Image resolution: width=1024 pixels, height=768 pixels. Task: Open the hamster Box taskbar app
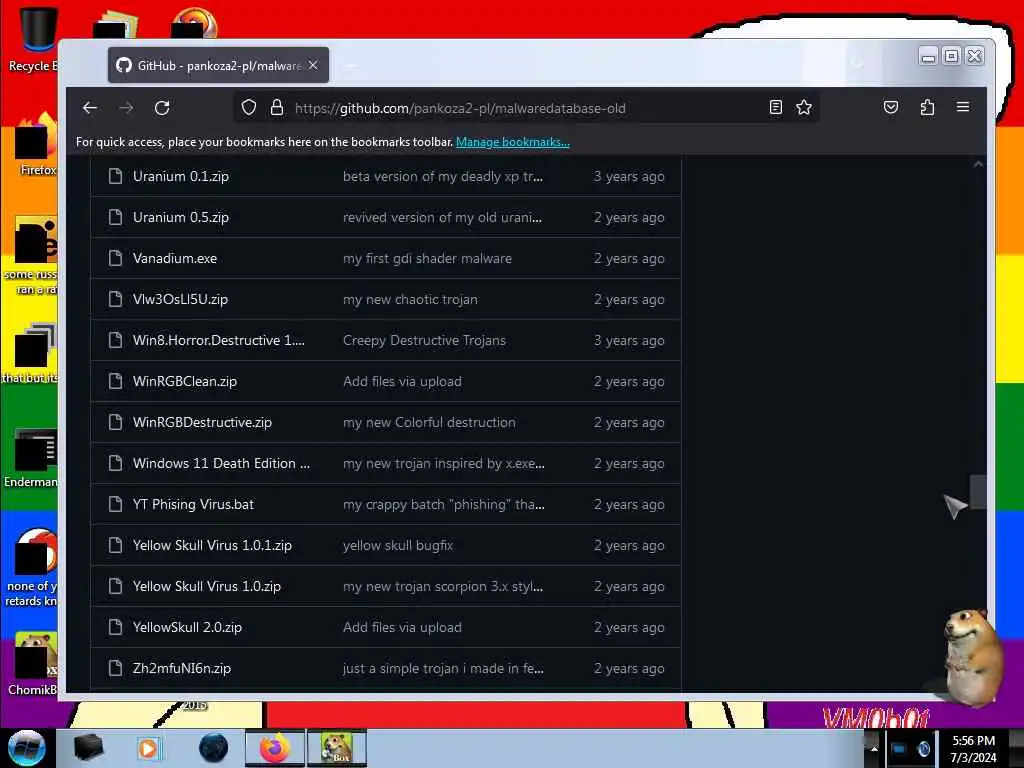[337, 748]
